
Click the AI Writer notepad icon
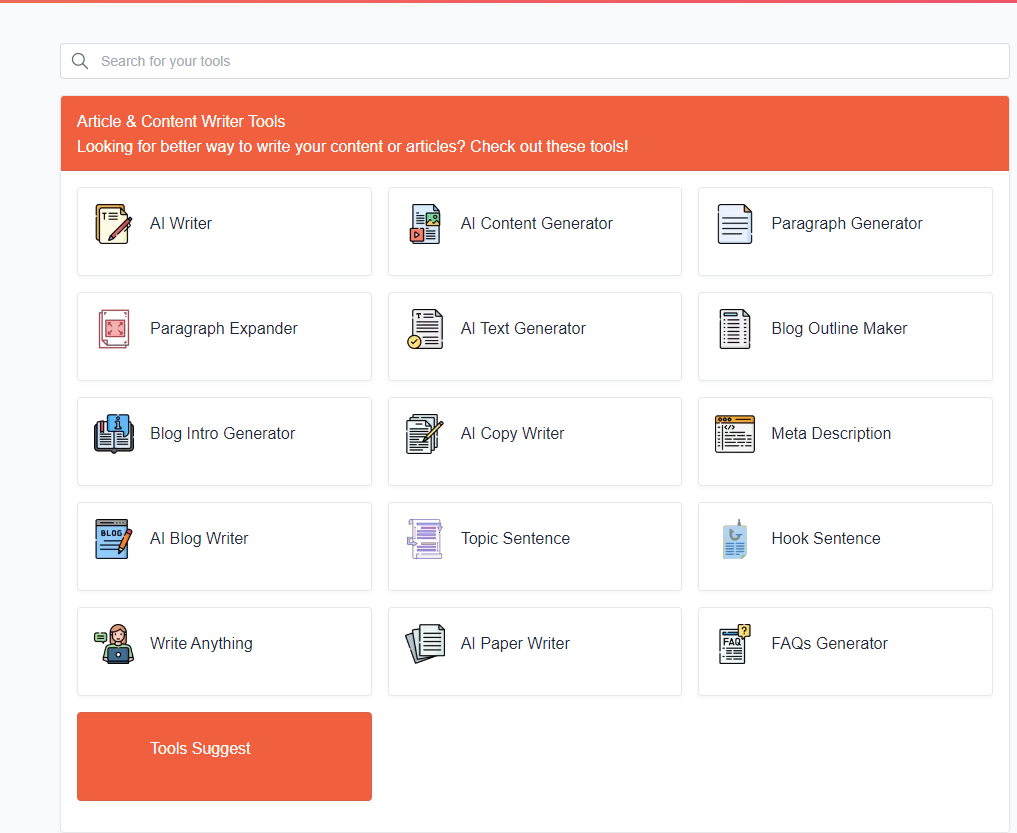point(113,224)
